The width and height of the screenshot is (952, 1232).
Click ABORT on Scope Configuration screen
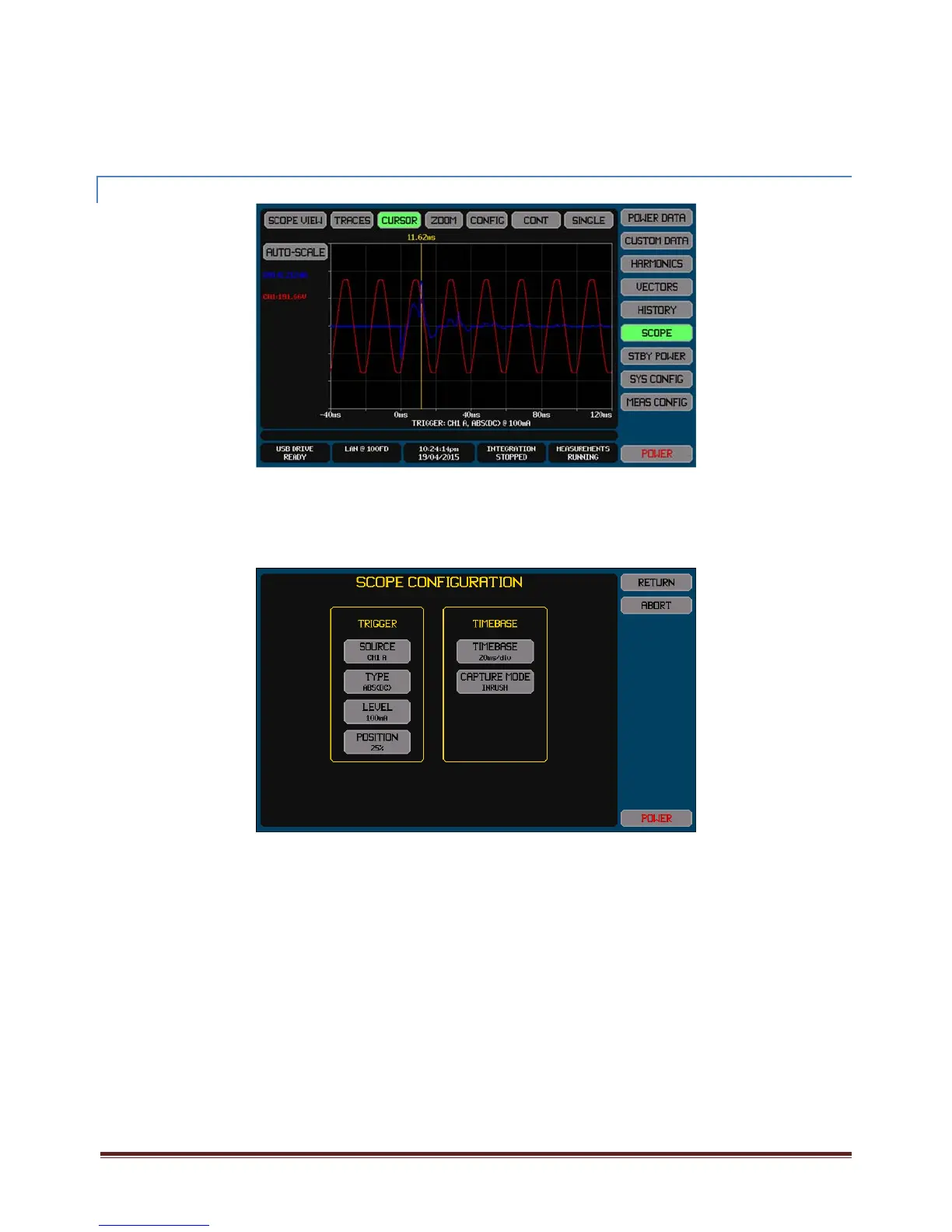[x=656, y=605]
